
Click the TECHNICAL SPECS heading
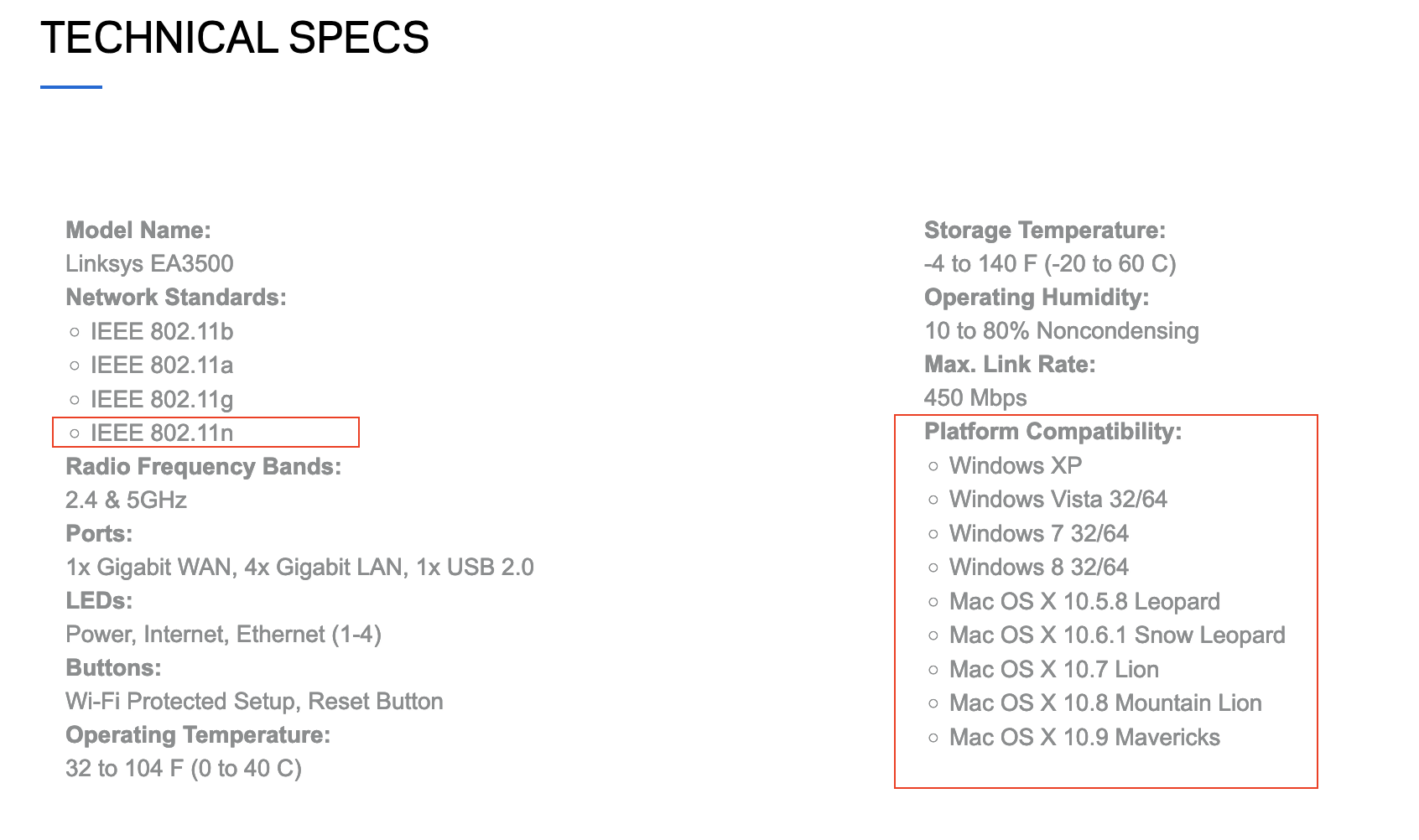coord(235,39)
